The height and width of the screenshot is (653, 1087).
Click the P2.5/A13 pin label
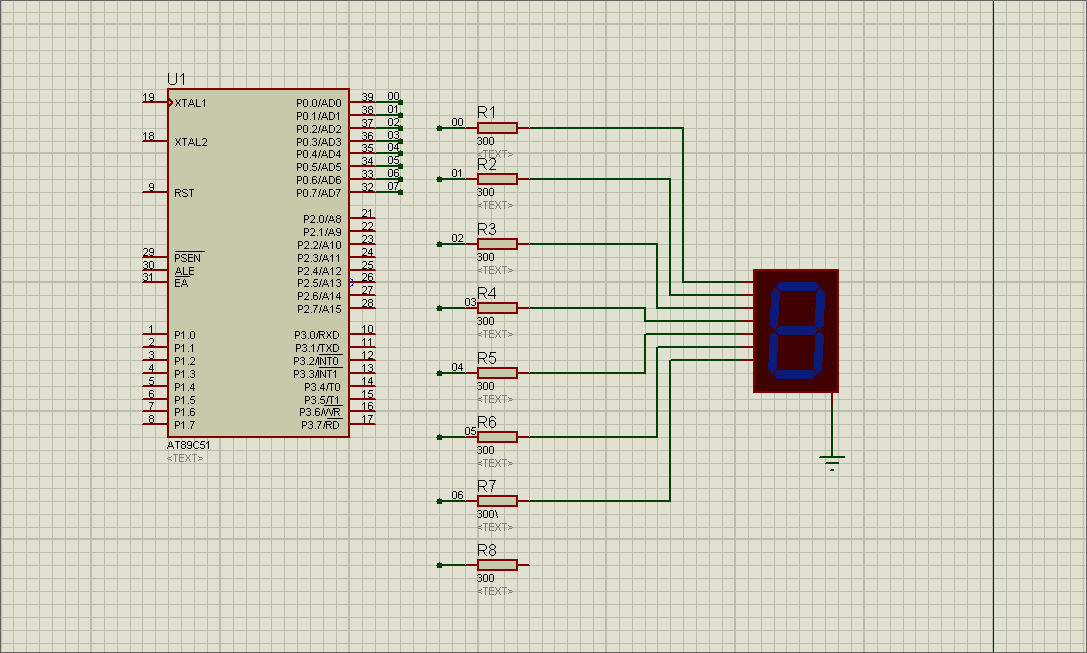(x=320, y=284)
